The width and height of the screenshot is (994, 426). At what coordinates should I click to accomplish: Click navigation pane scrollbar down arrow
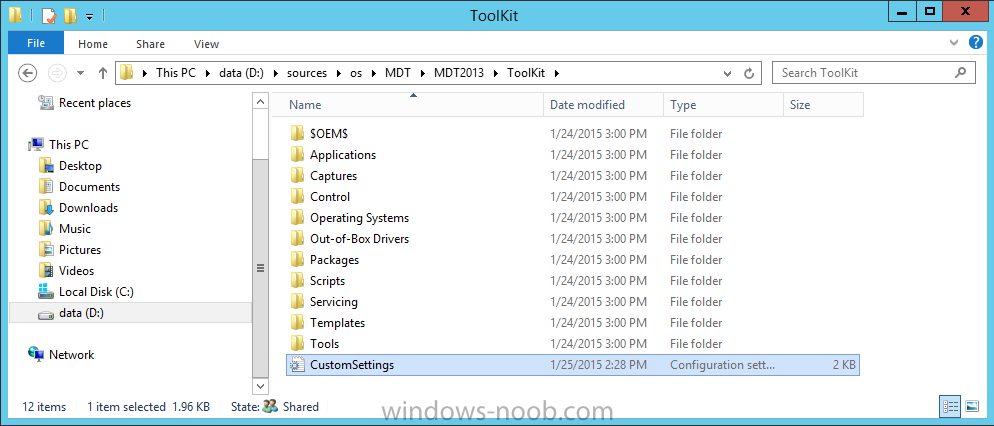(261, 385)
